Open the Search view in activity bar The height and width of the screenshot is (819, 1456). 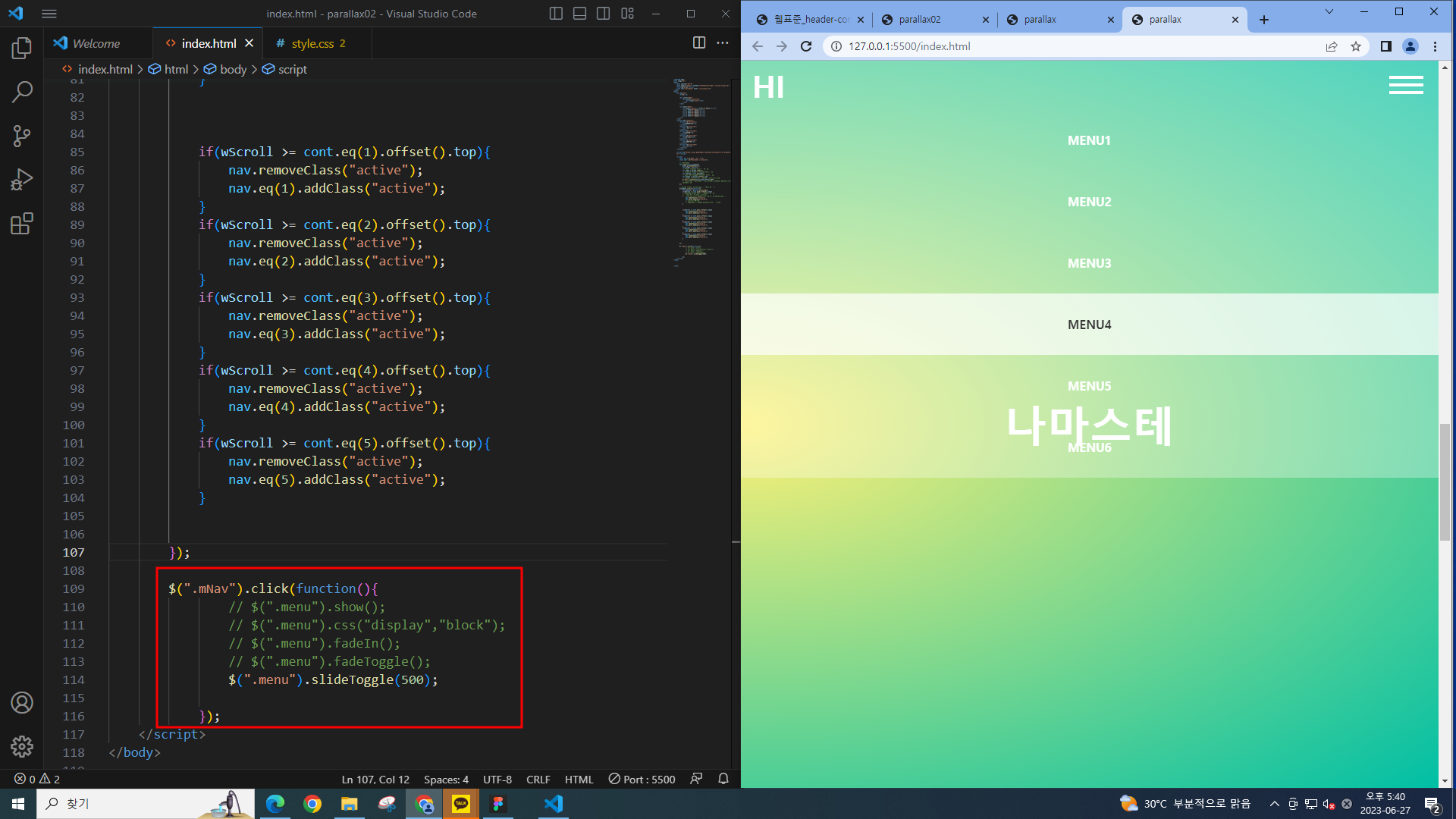click(22, 93)
